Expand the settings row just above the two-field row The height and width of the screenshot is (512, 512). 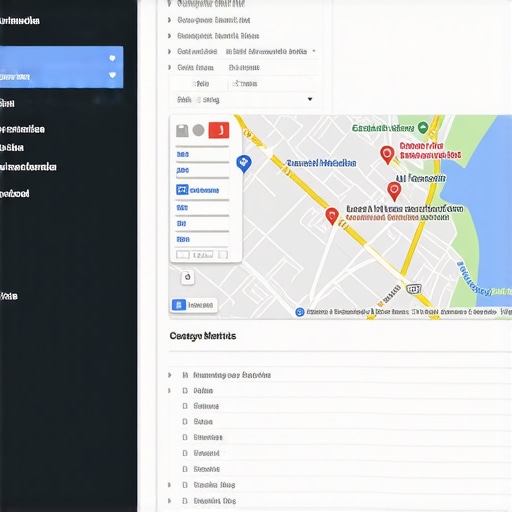(170, 67)
